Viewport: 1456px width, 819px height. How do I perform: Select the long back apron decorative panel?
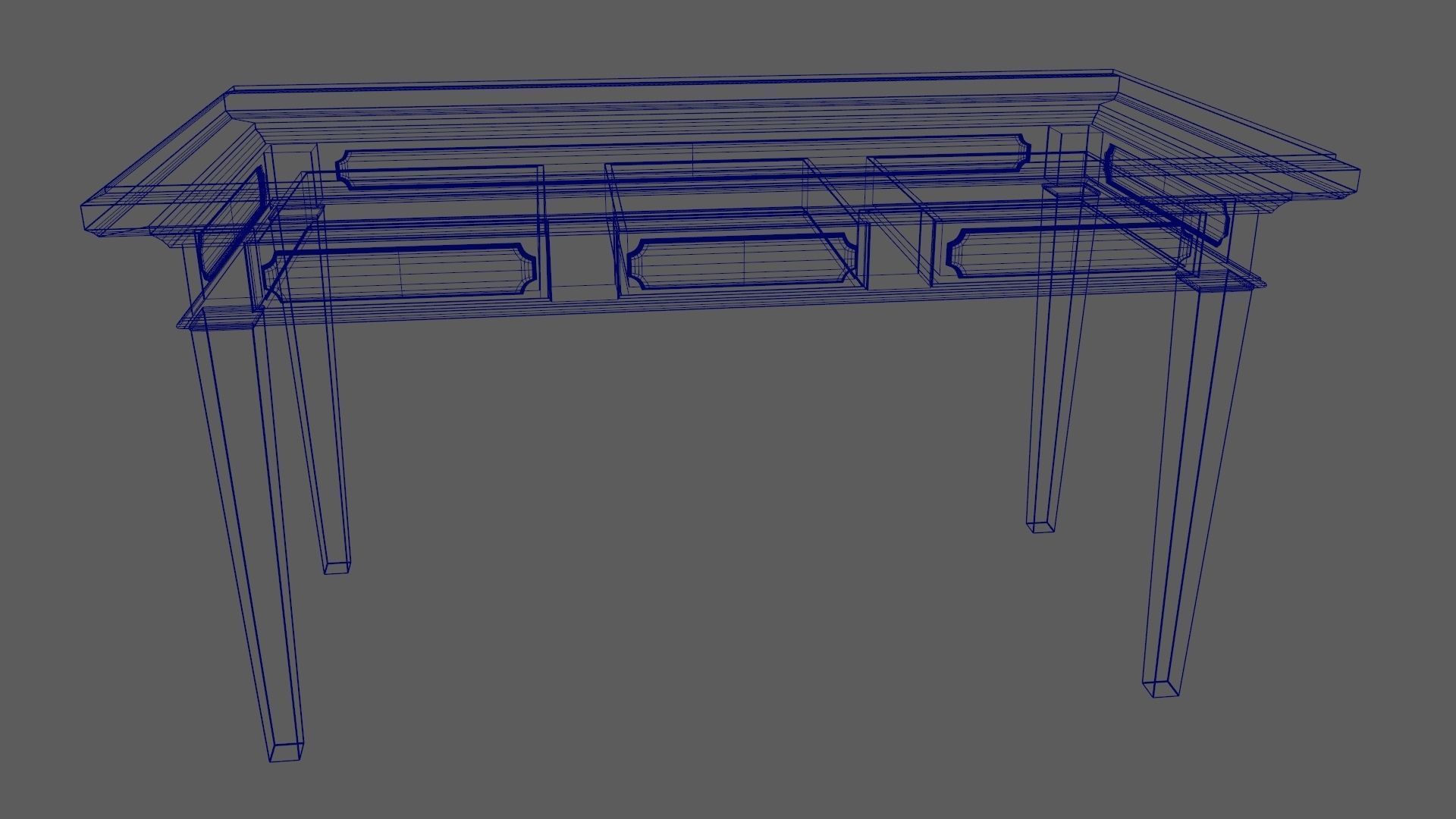pos(684,162)
